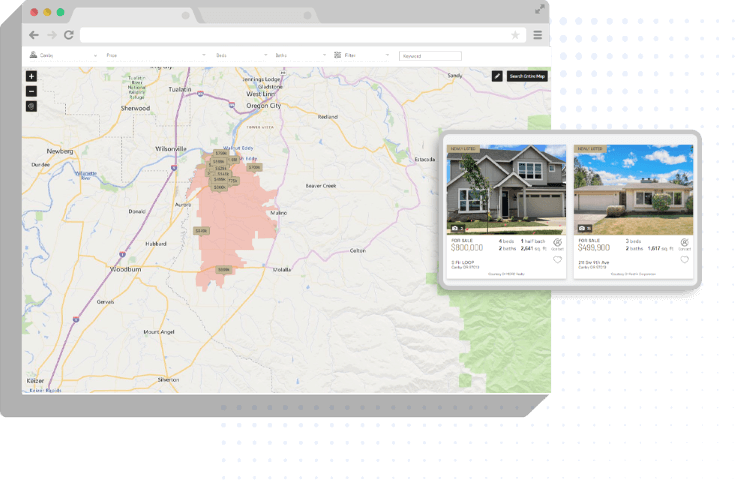735x480 pixels.
Task: Click the Search Entire Map button
Action: click(527, 76)
